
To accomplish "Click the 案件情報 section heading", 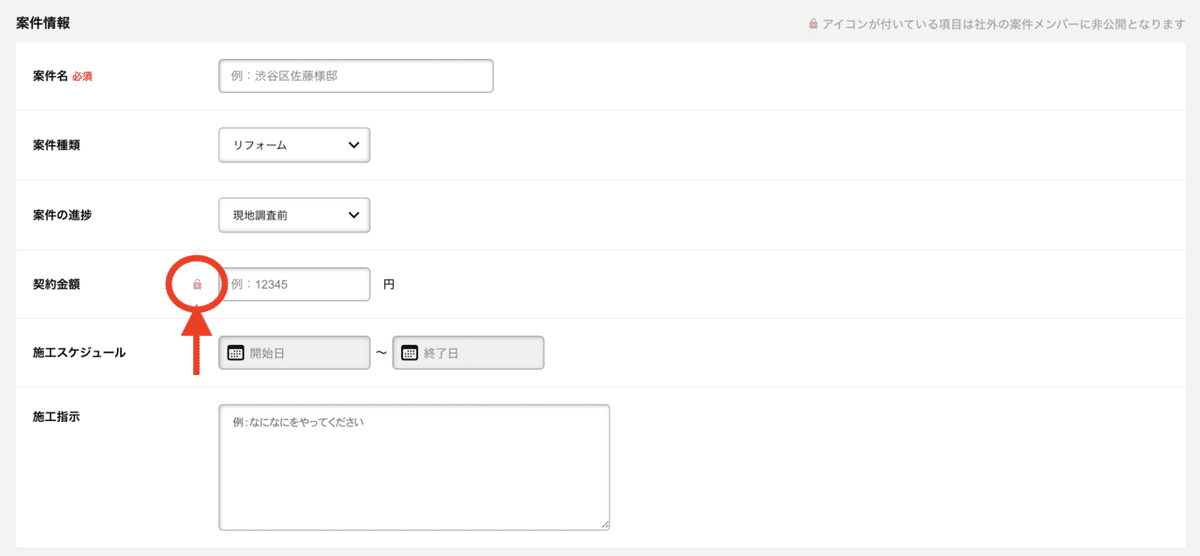I will (x=43, y=22).
